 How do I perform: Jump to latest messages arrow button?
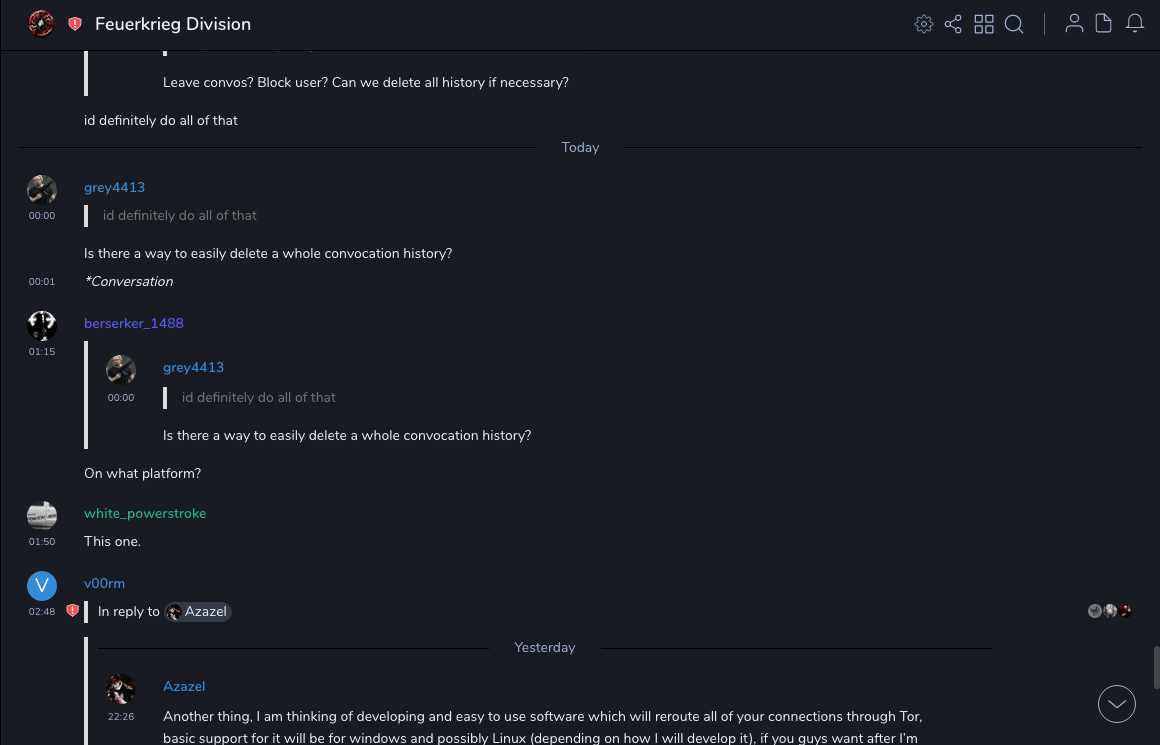[x=1117, y=704]
